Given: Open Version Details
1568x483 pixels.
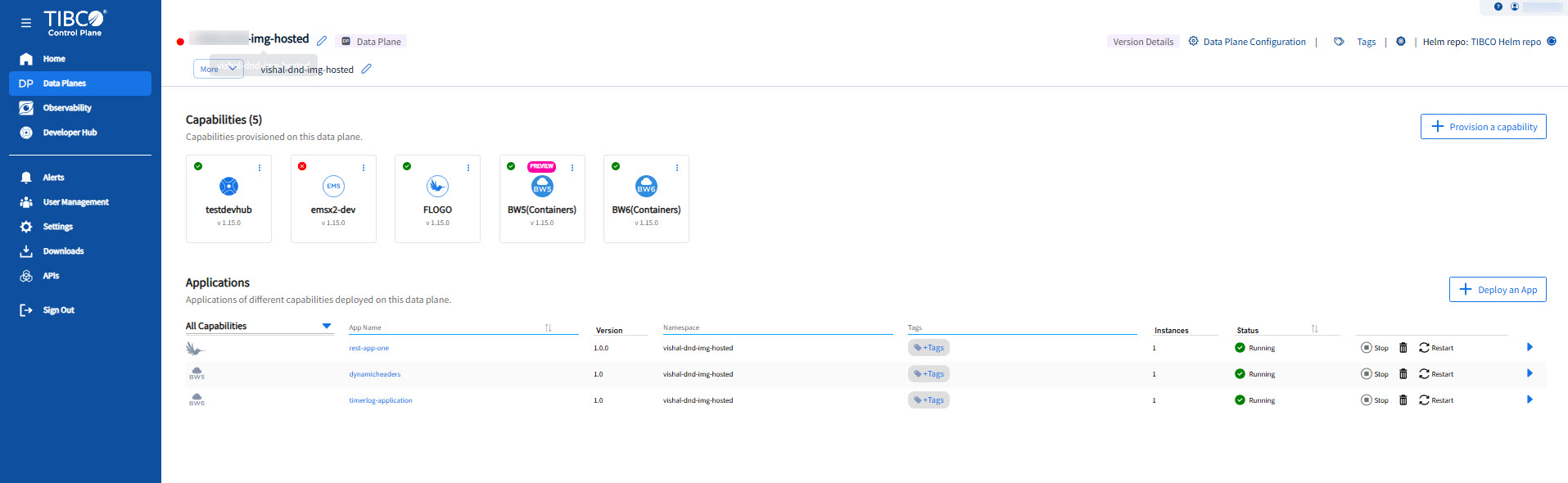Looking at the screenshot, I should (x=1143, y=42).
